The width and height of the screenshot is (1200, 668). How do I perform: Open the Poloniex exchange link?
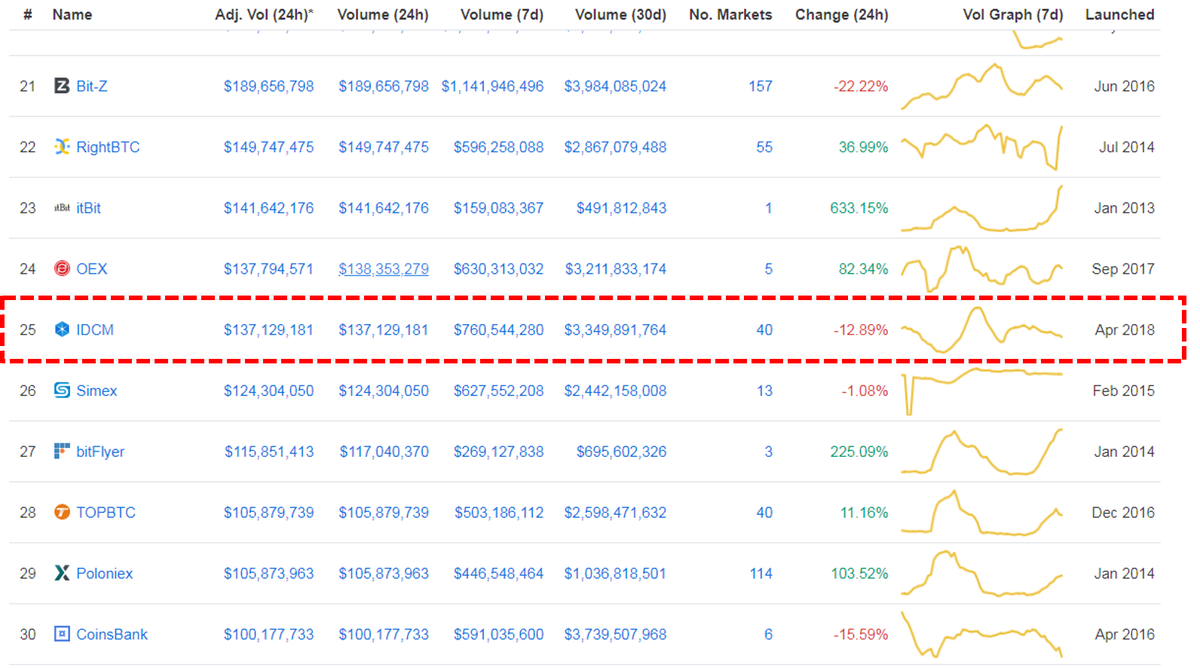[105, 573]
